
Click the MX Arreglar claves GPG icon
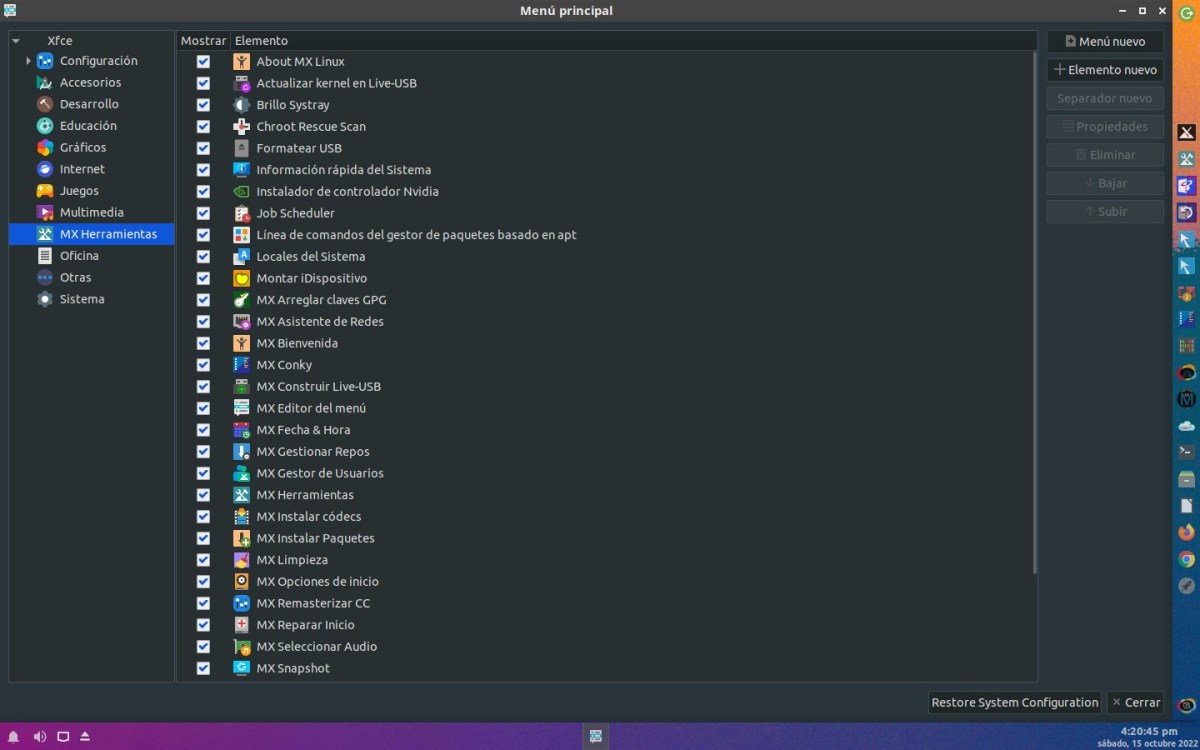(x=241, y=300)
